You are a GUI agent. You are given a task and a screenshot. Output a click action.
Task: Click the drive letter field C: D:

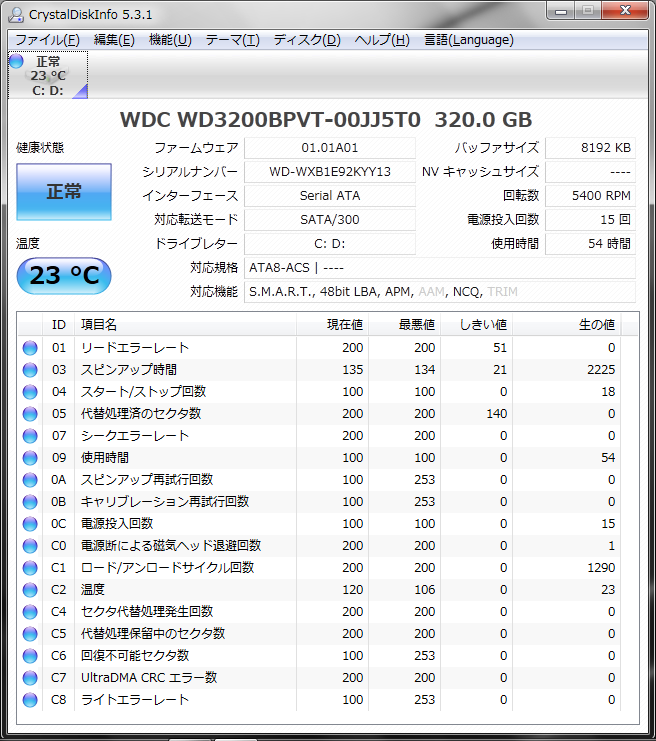click(x=330, y=244)
